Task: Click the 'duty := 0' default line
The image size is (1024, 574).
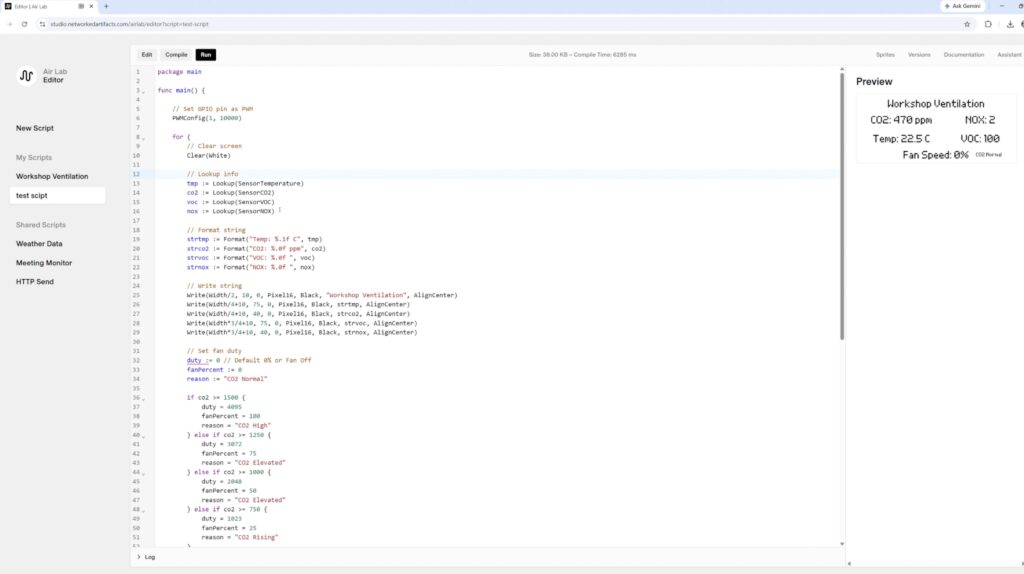Action: (249, 360)
